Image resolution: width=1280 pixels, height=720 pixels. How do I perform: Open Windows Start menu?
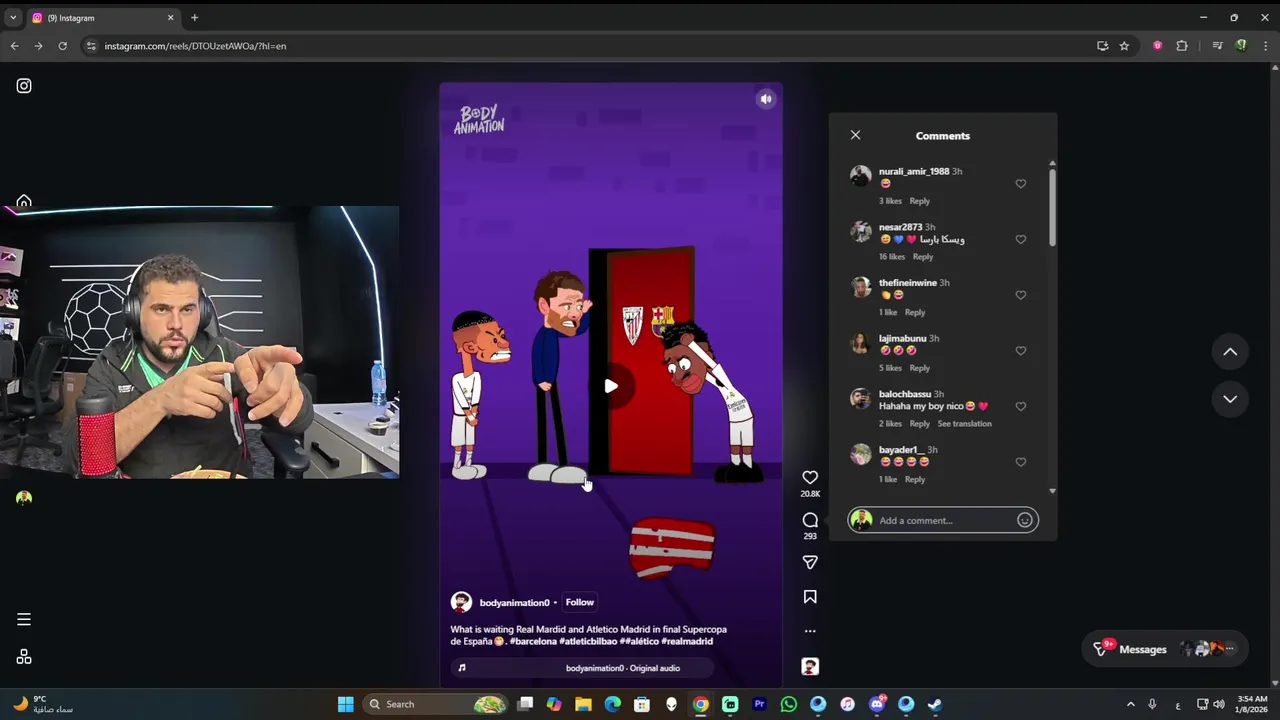[x=345, y=704]
